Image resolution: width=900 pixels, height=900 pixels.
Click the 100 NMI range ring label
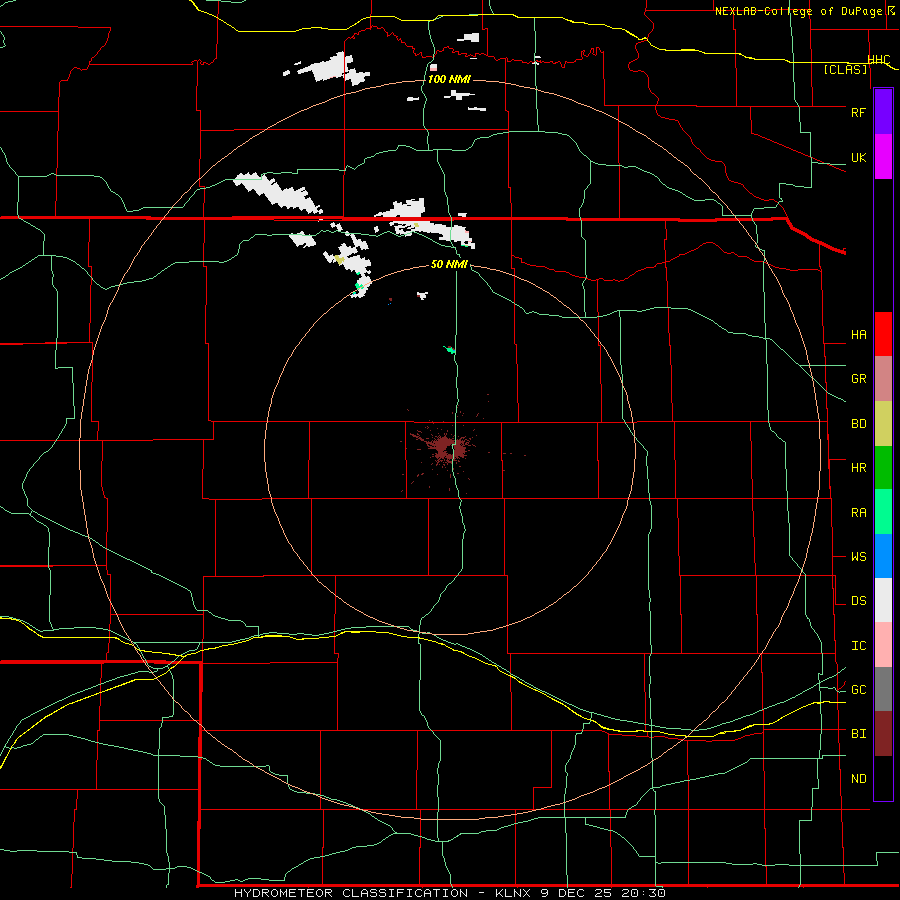click(x=449, y=79)
